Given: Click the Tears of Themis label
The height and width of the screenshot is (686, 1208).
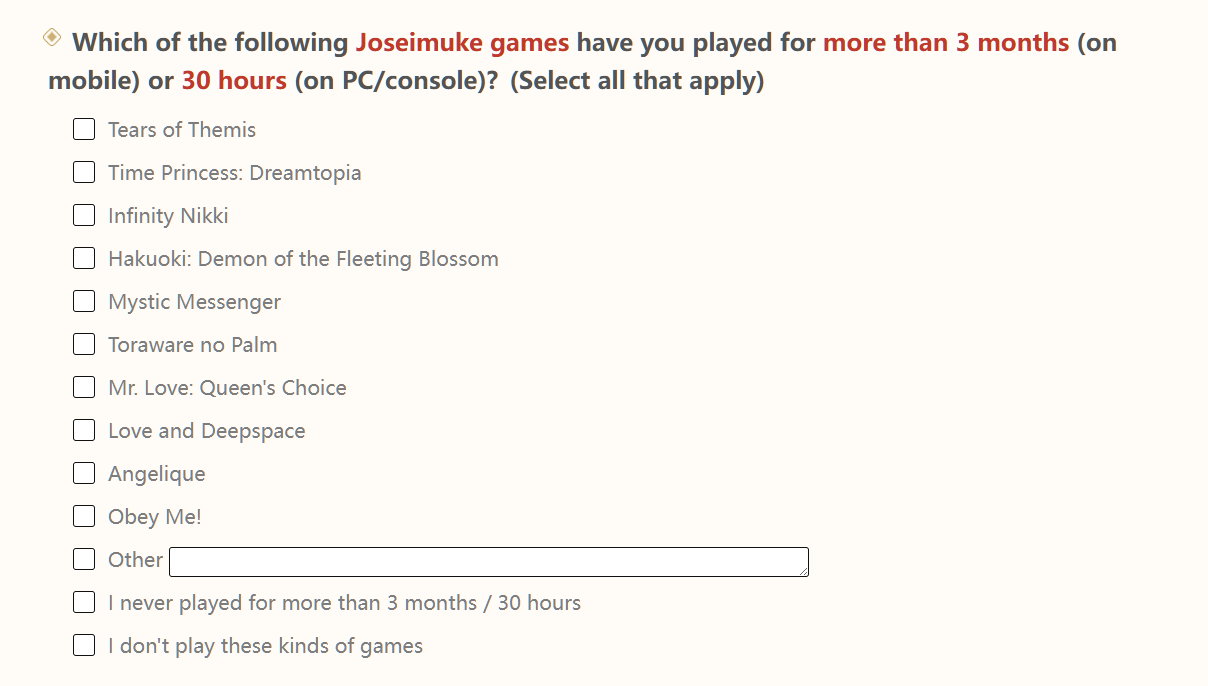Looking at the screenshot, I should coord(181,130).
